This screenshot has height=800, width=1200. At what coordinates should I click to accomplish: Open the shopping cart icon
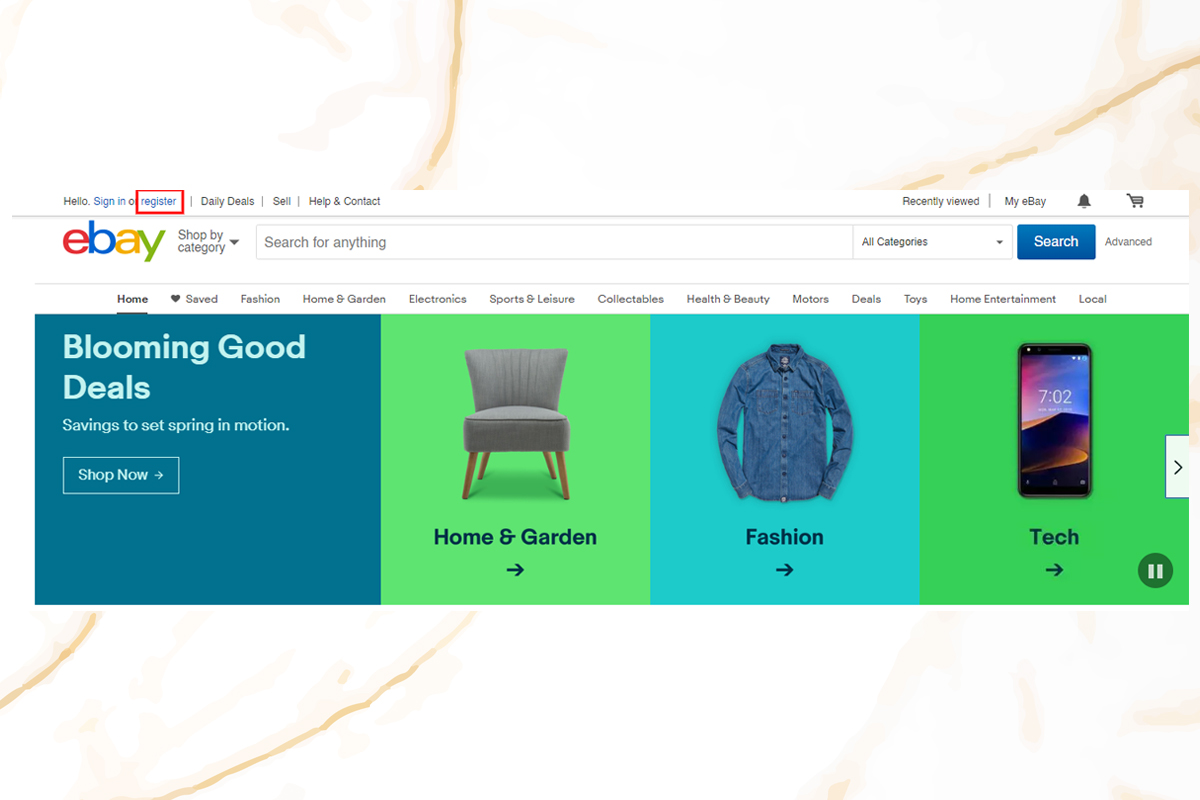[x=1135, y=201]
